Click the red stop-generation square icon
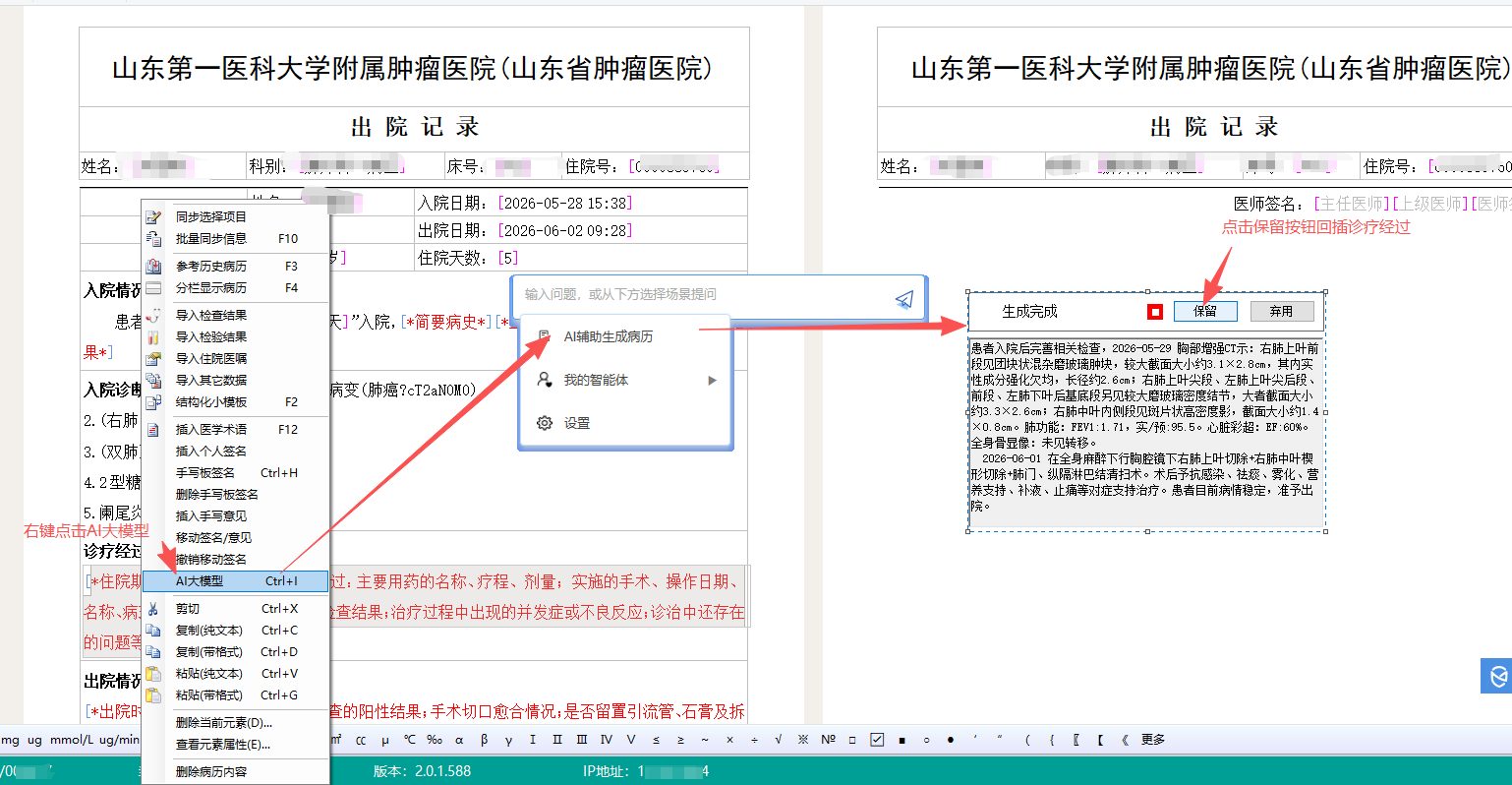This screenshot has width=1512, height=785. click(1155, 312)
